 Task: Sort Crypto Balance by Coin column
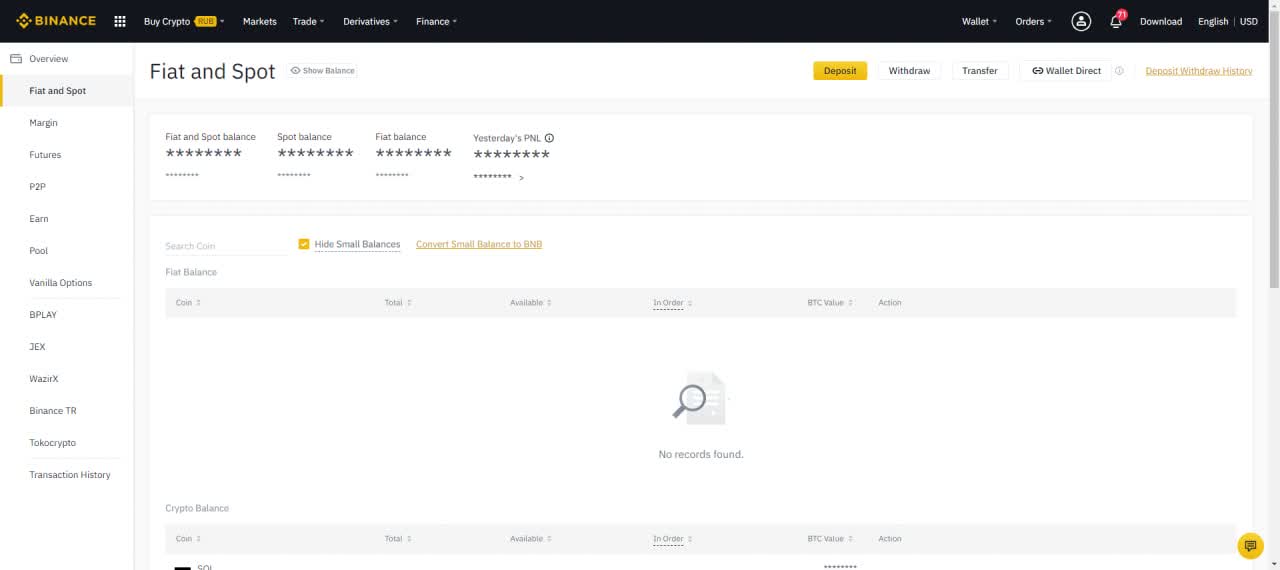[x=188, y=539]
